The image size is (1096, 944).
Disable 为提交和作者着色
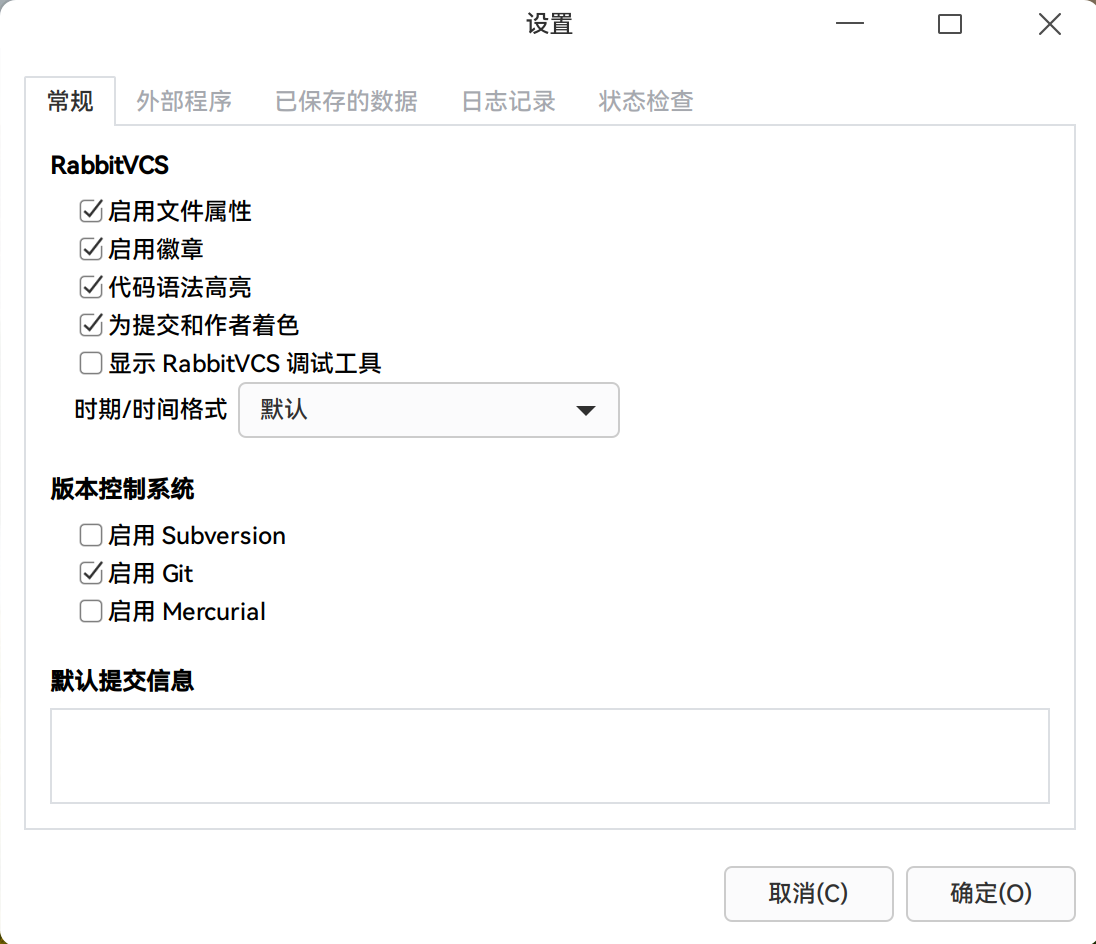pyautogui.click(x=90, y=325)
